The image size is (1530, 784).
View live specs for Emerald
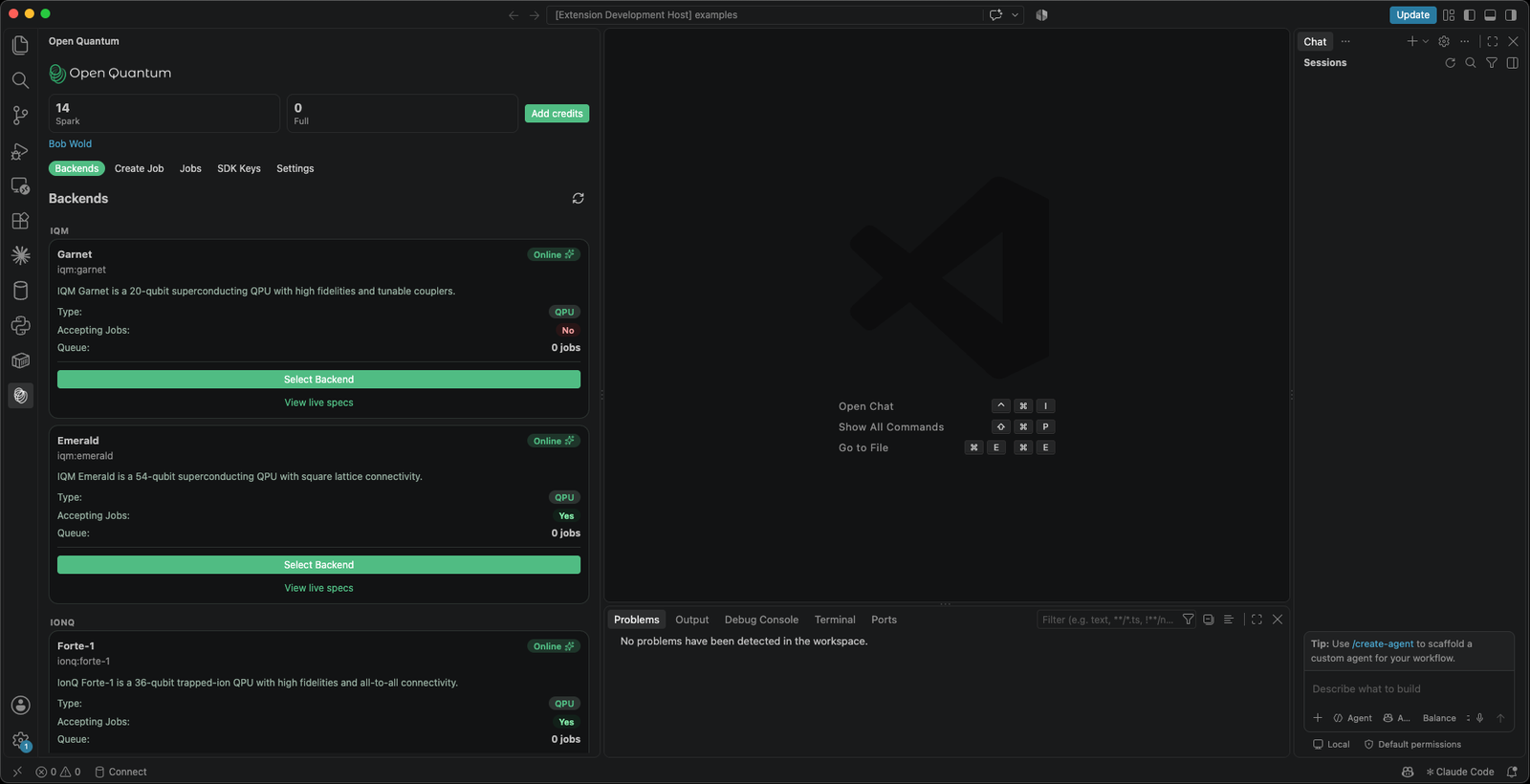(318, 588)
